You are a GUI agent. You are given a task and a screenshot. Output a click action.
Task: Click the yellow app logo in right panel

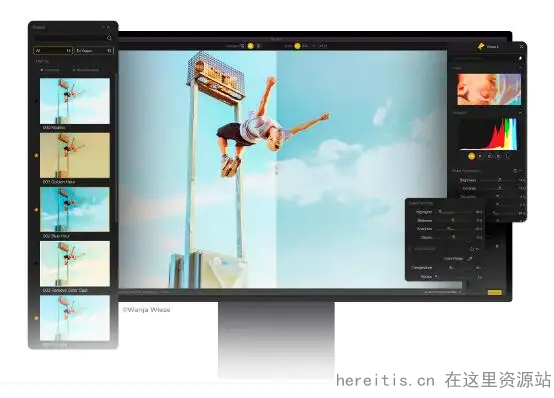pos(481,46)
